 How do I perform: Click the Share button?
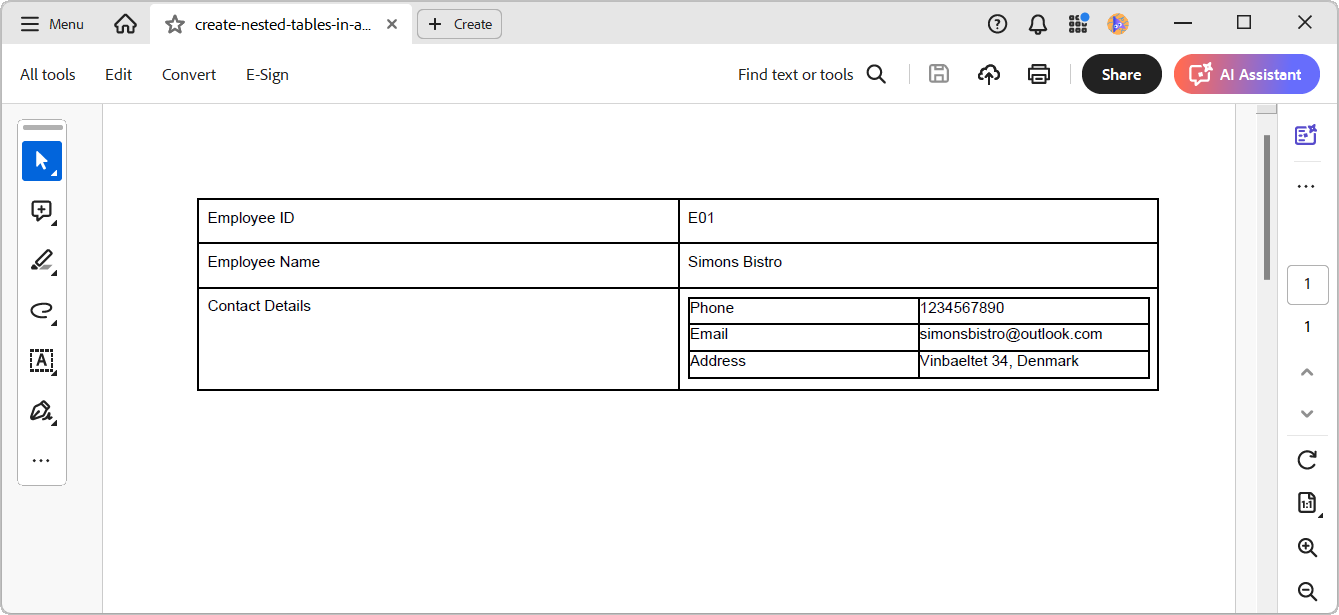(x=1122, y=74)
